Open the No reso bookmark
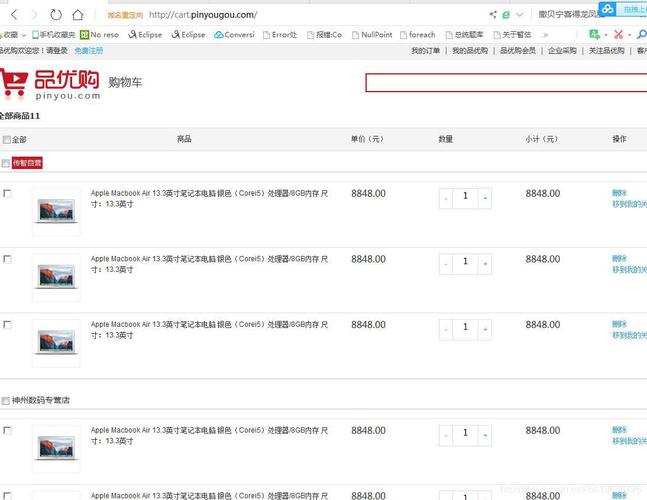Image resolution: width=647 pixels, height=500 pixels. click(x=99, y=35)
